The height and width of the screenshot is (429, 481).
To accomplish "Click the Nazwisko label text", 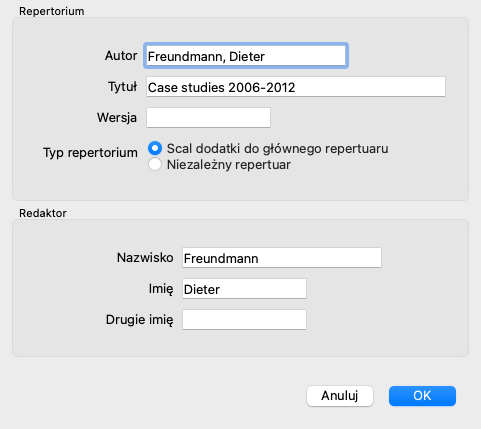I will tap(145, 258).
